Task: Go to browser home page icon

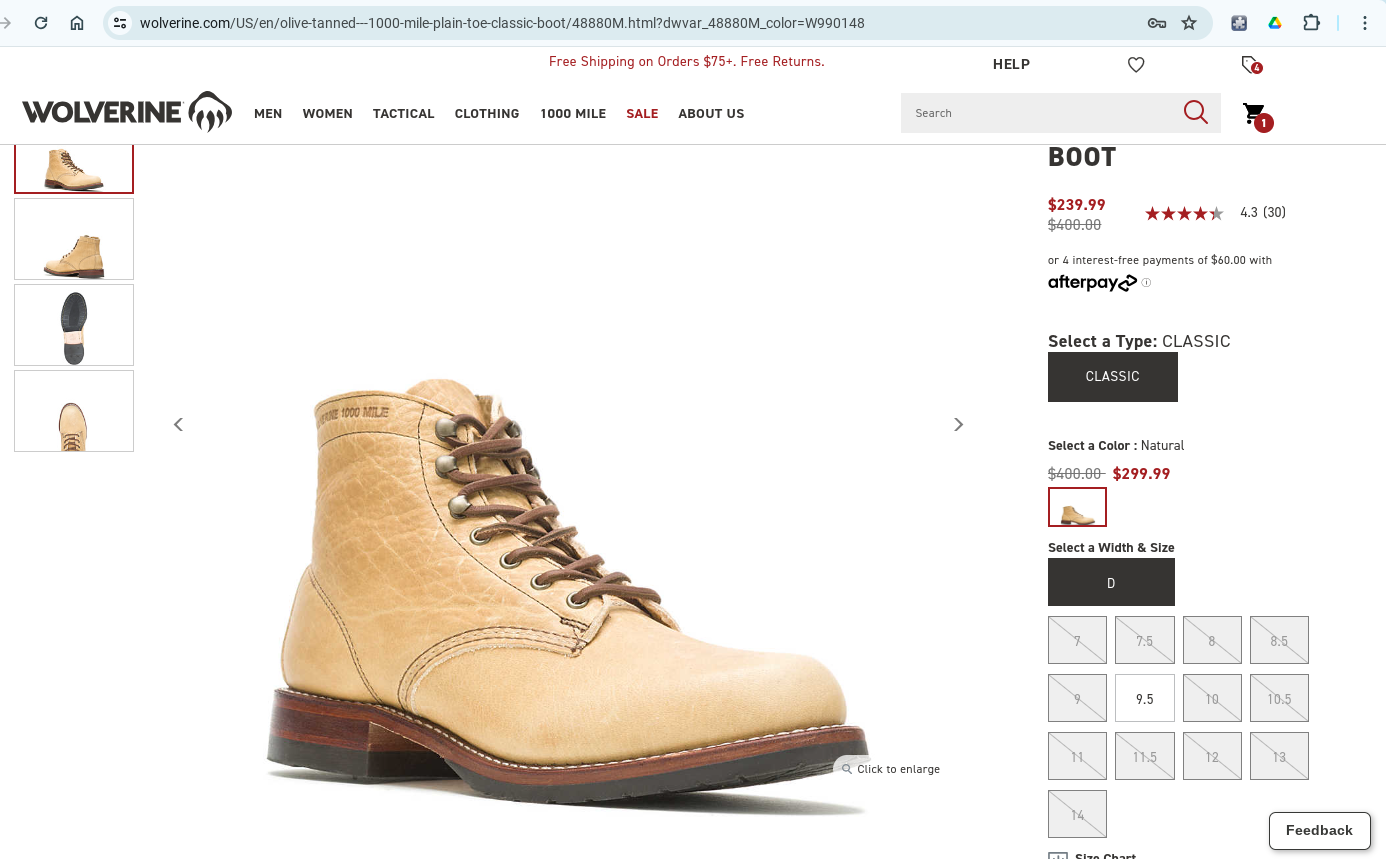Action: coord(77,22)
